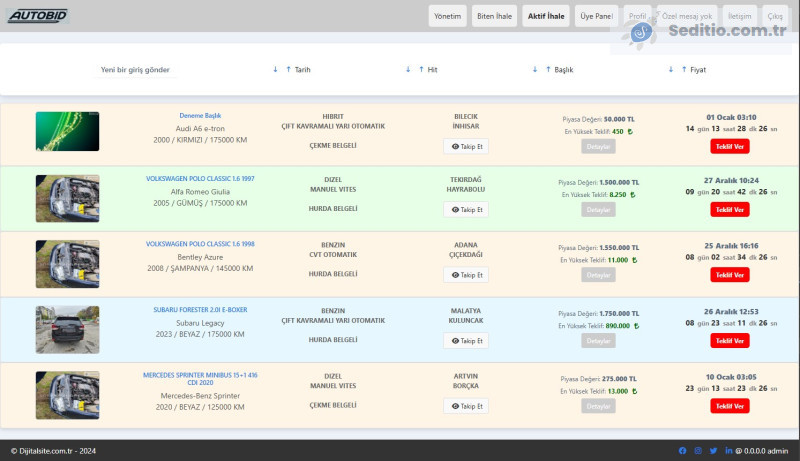Screen dimensions: 800x461
Task: Open the Twitter icon in footer
Action: [713, 451]
